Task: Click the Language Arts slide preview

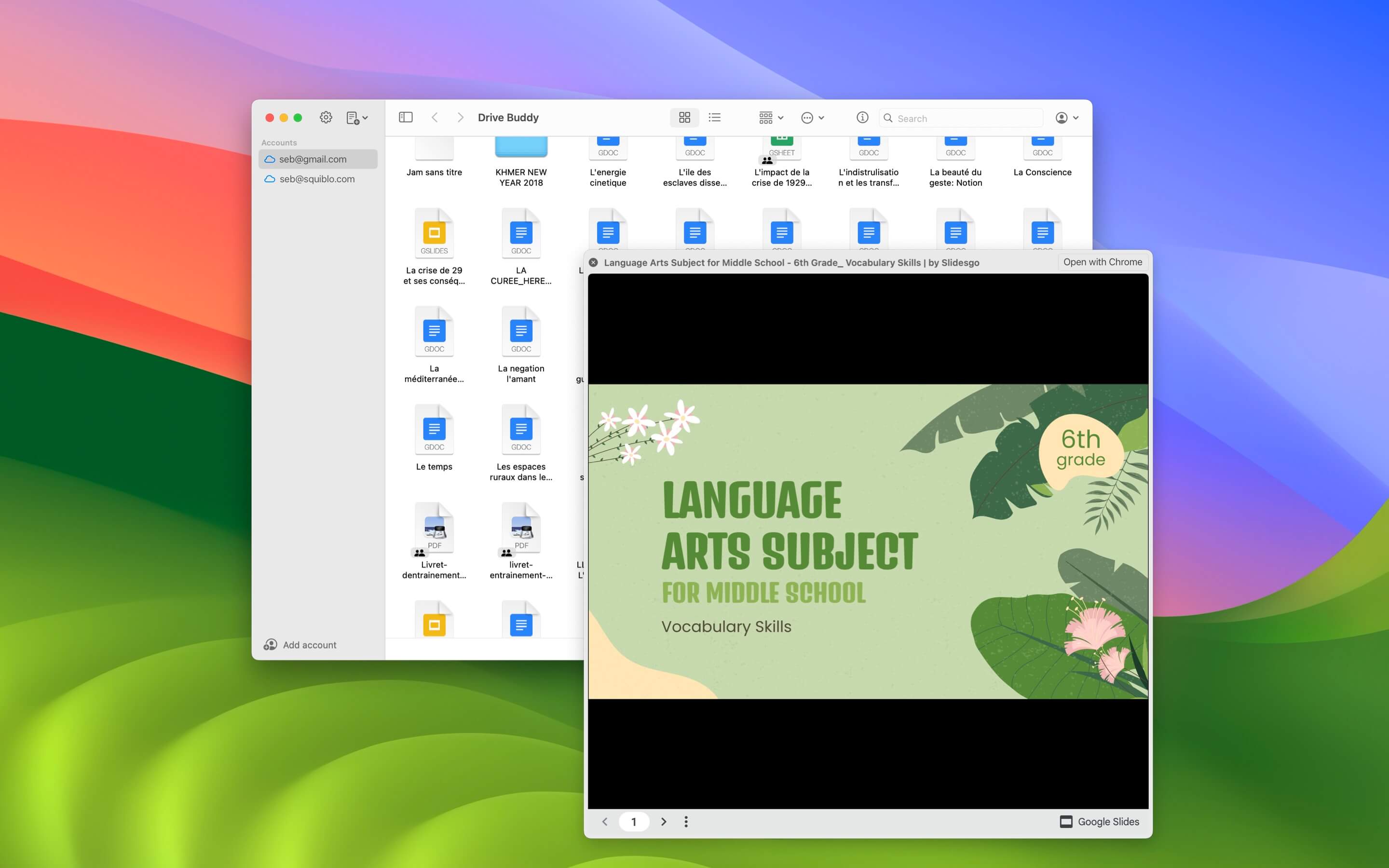Action: [x=868, y=542]
